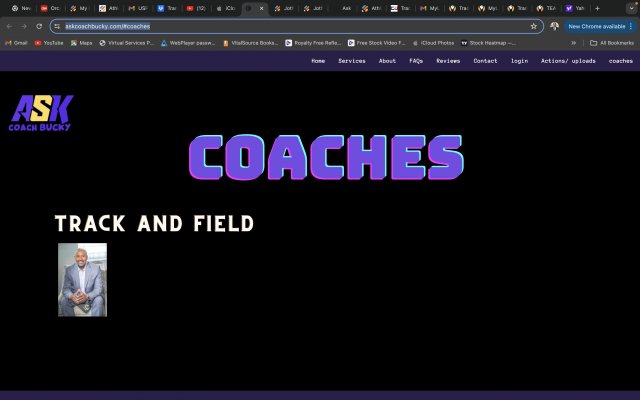Open the Gmail bookmark
The height and width of the screenshot is (400, 640).
point(15,43)
